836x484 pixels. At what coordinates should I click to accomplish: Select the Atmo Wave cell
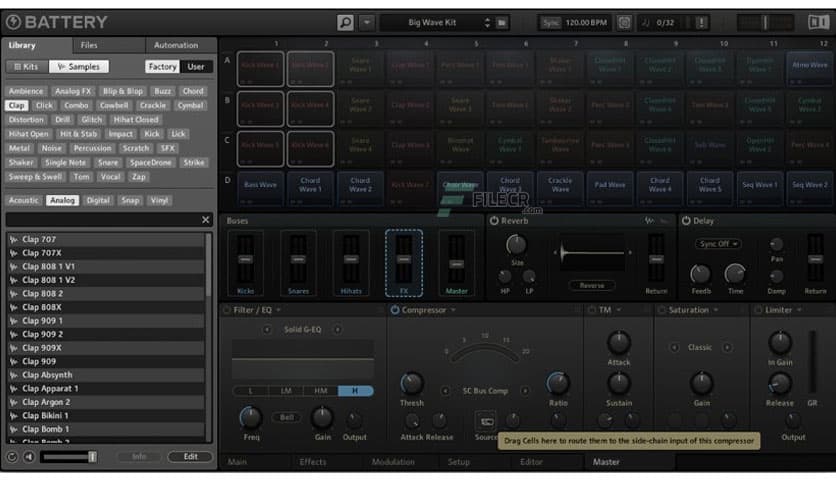[x=809, y=68]
